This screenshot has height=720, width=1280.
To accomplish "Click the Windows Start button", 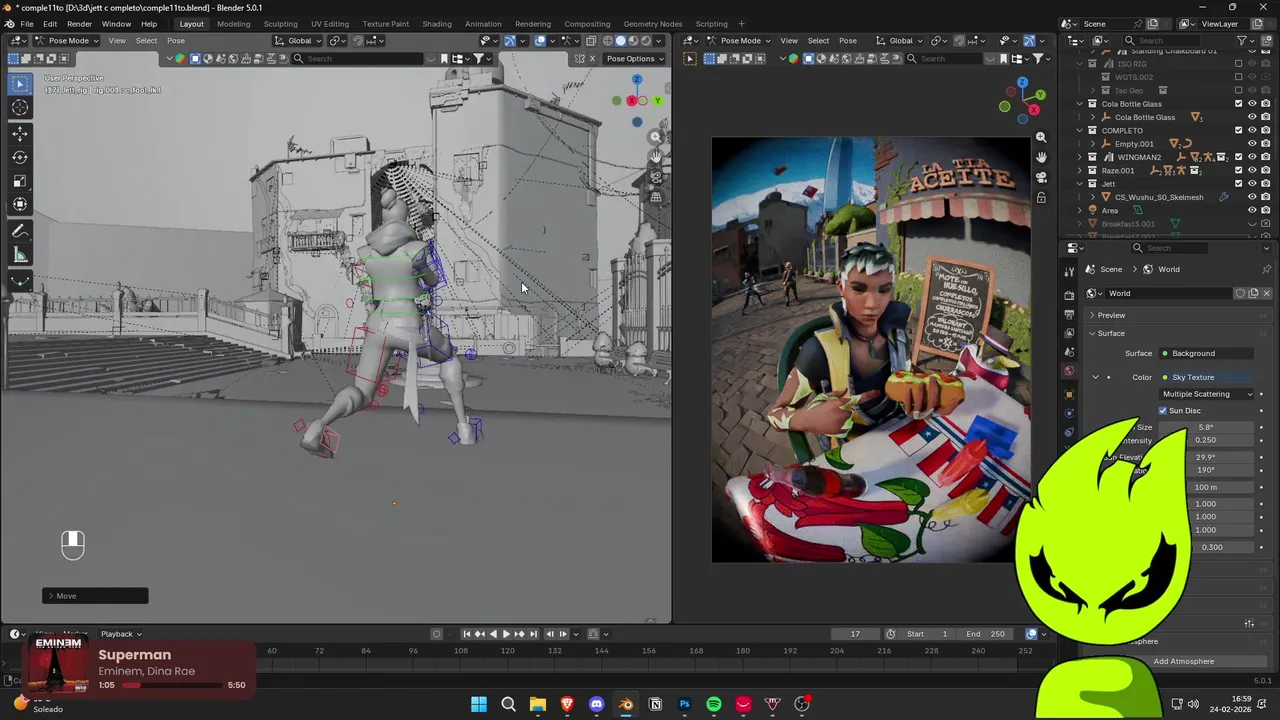I will pos(479,704).
